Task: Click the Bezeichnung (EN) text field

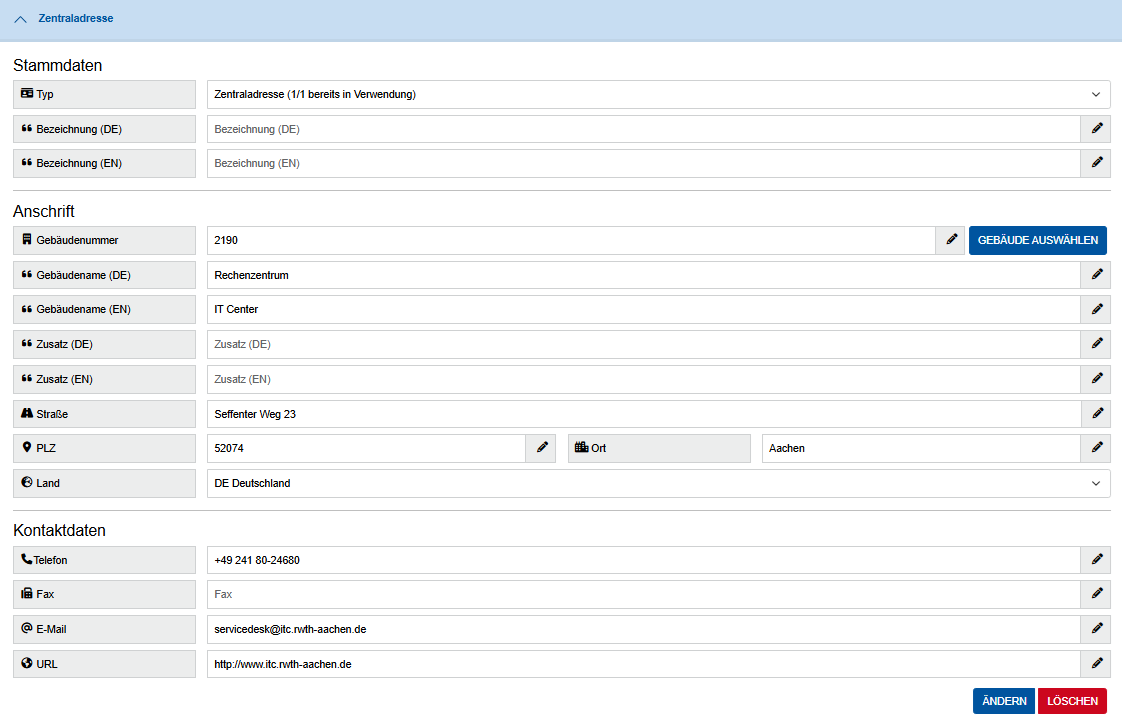Action: pyautogui.click(x=643, y=163)
